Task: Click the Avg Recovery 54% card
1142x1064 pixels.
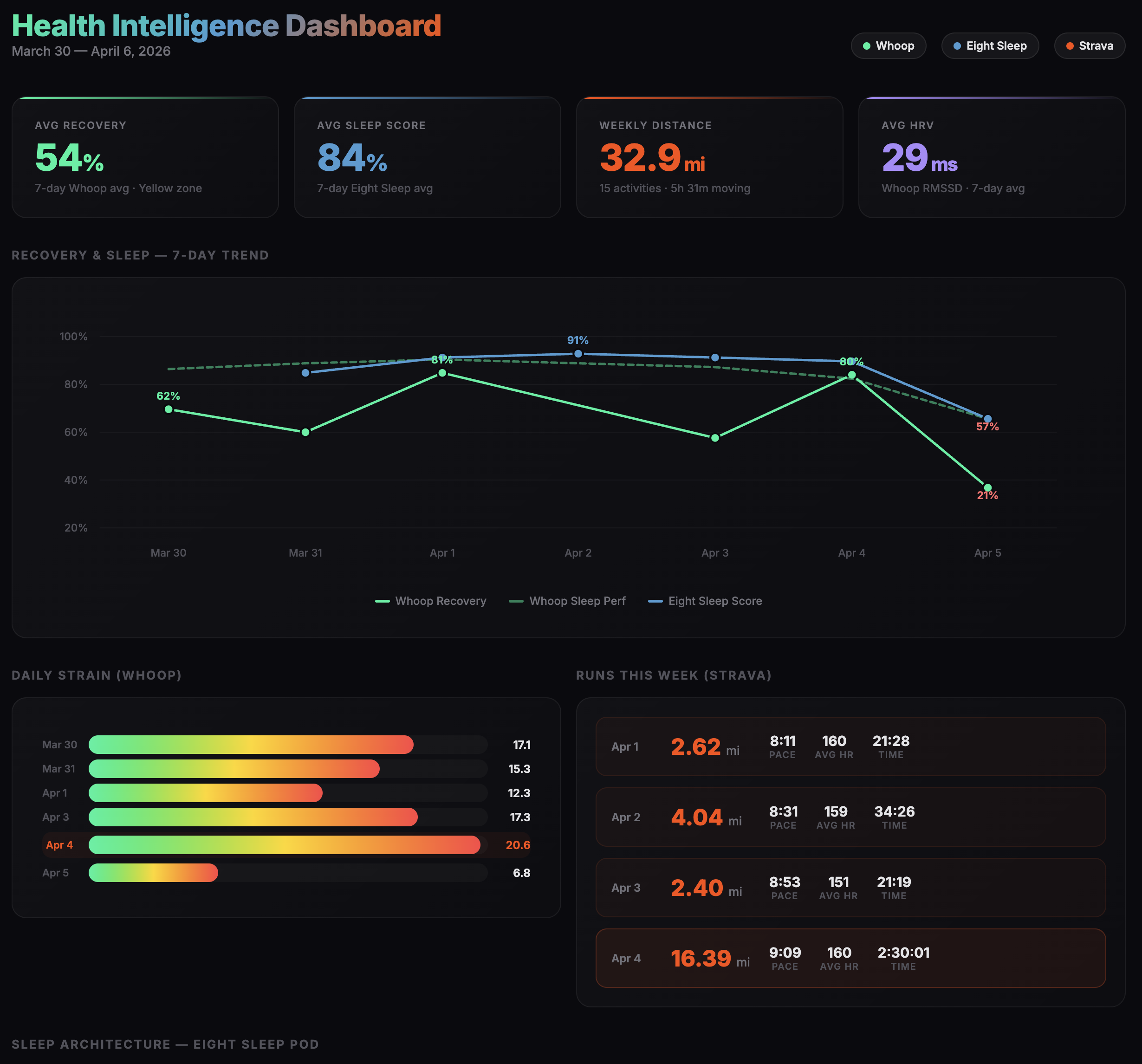Action: click(x=145, y=157)
